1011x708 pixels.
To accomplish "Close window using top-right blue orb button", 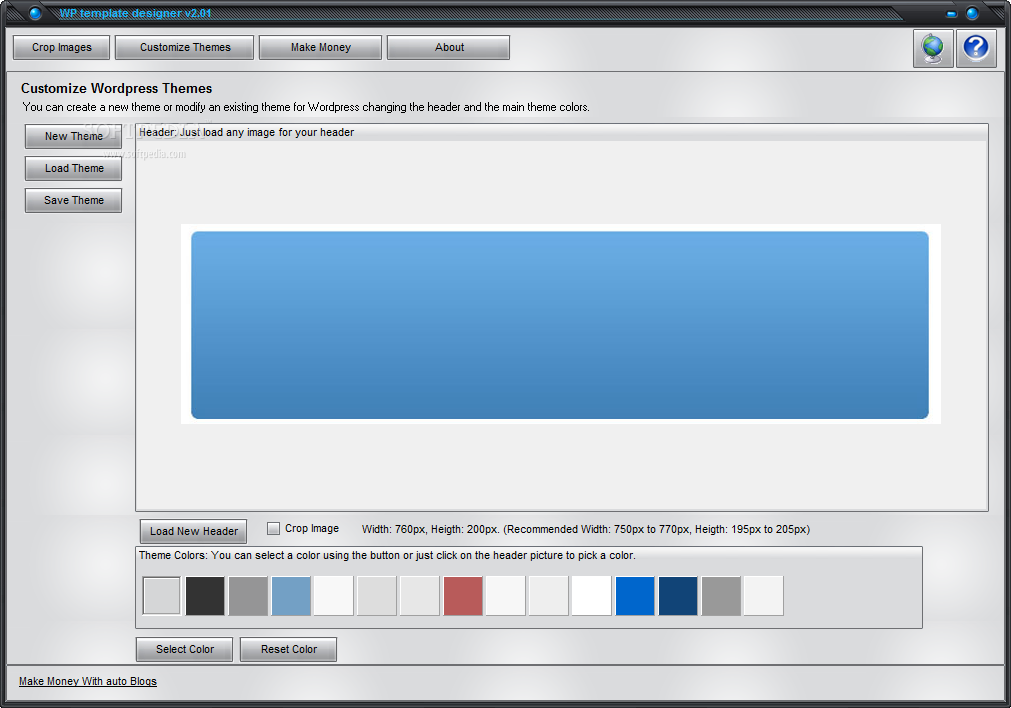I will pos(972,13).
